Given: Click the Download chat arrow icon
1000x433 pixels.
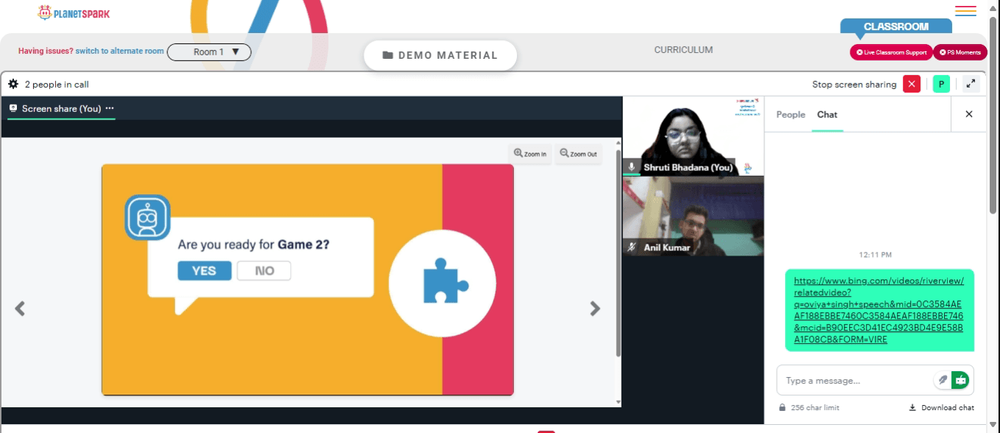Looking at the screenshot, I should click(x=913, y=407).
